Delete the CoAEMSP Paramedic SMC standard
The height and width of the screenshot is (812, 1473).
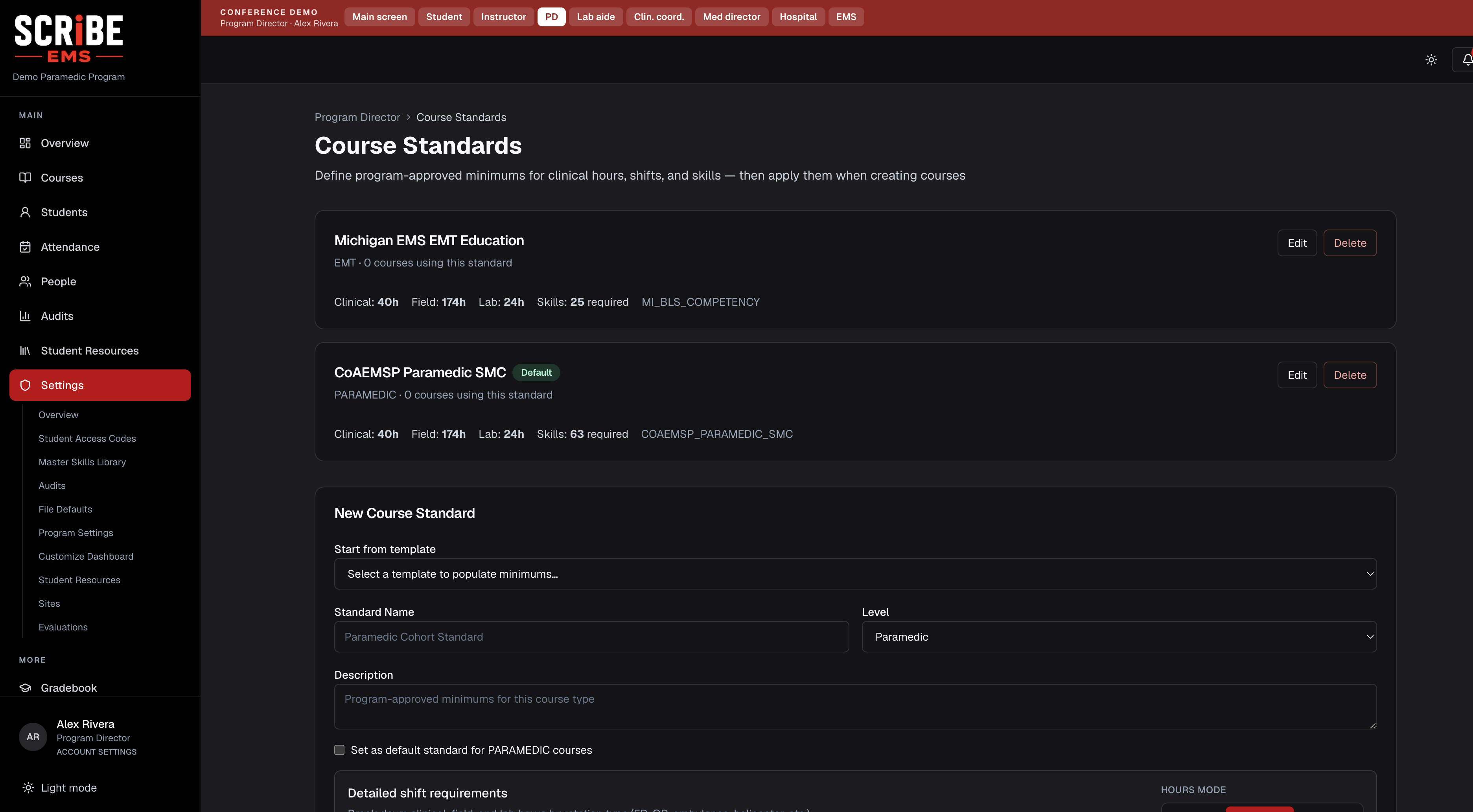[x=1350, y=375]
